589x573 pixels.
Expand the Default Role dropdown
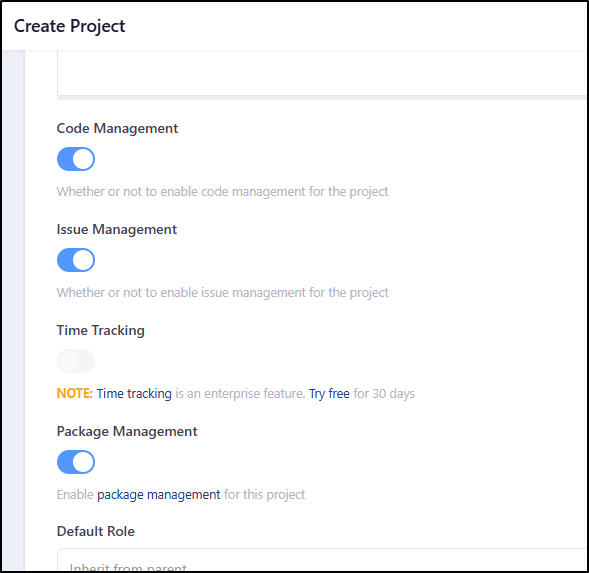322,560
